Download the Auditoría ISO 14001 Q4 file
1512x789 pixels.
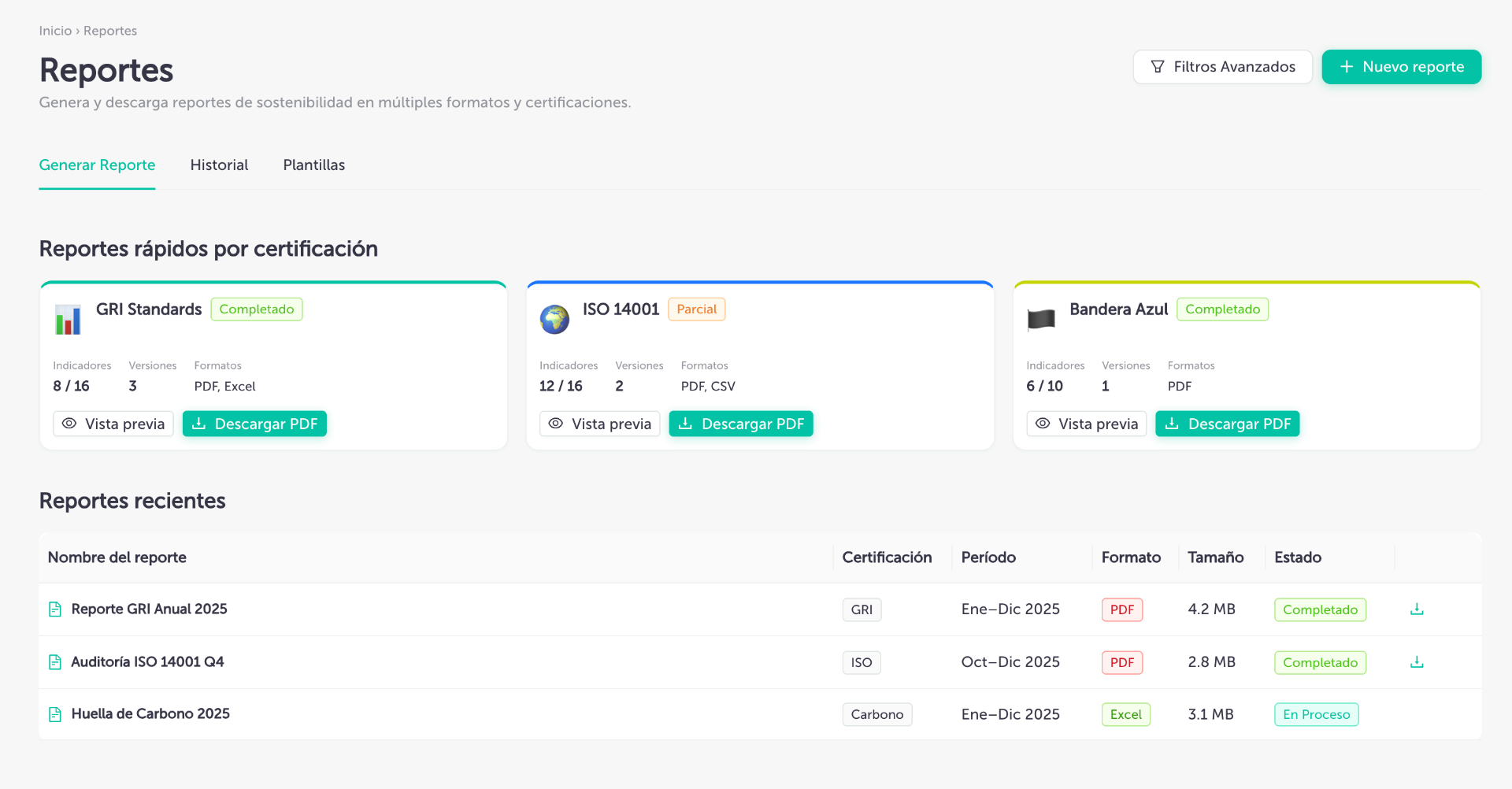pos(1417,662)
